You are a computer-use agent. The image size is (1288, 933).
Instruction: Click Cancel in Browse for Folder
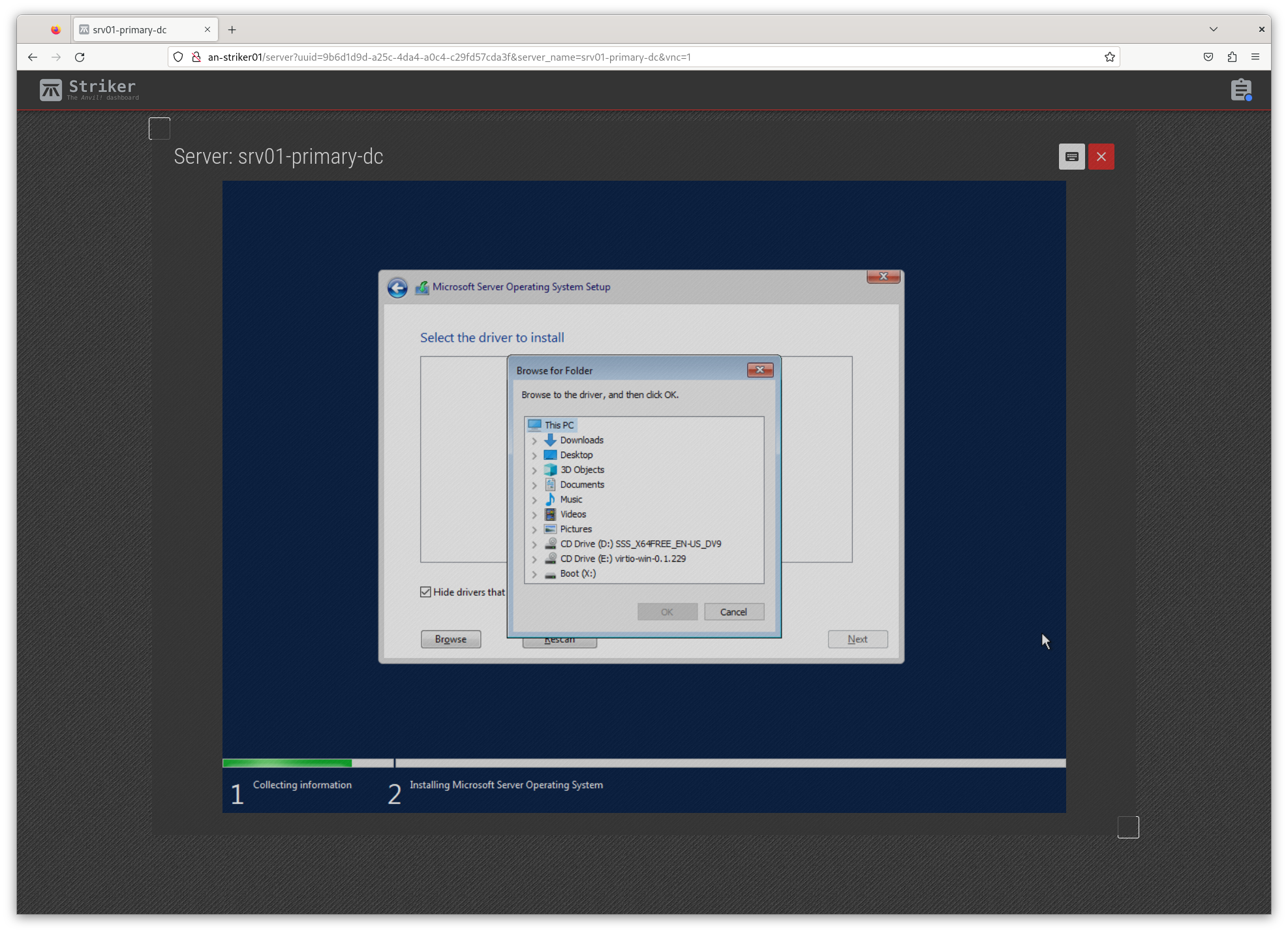[733, 612]
